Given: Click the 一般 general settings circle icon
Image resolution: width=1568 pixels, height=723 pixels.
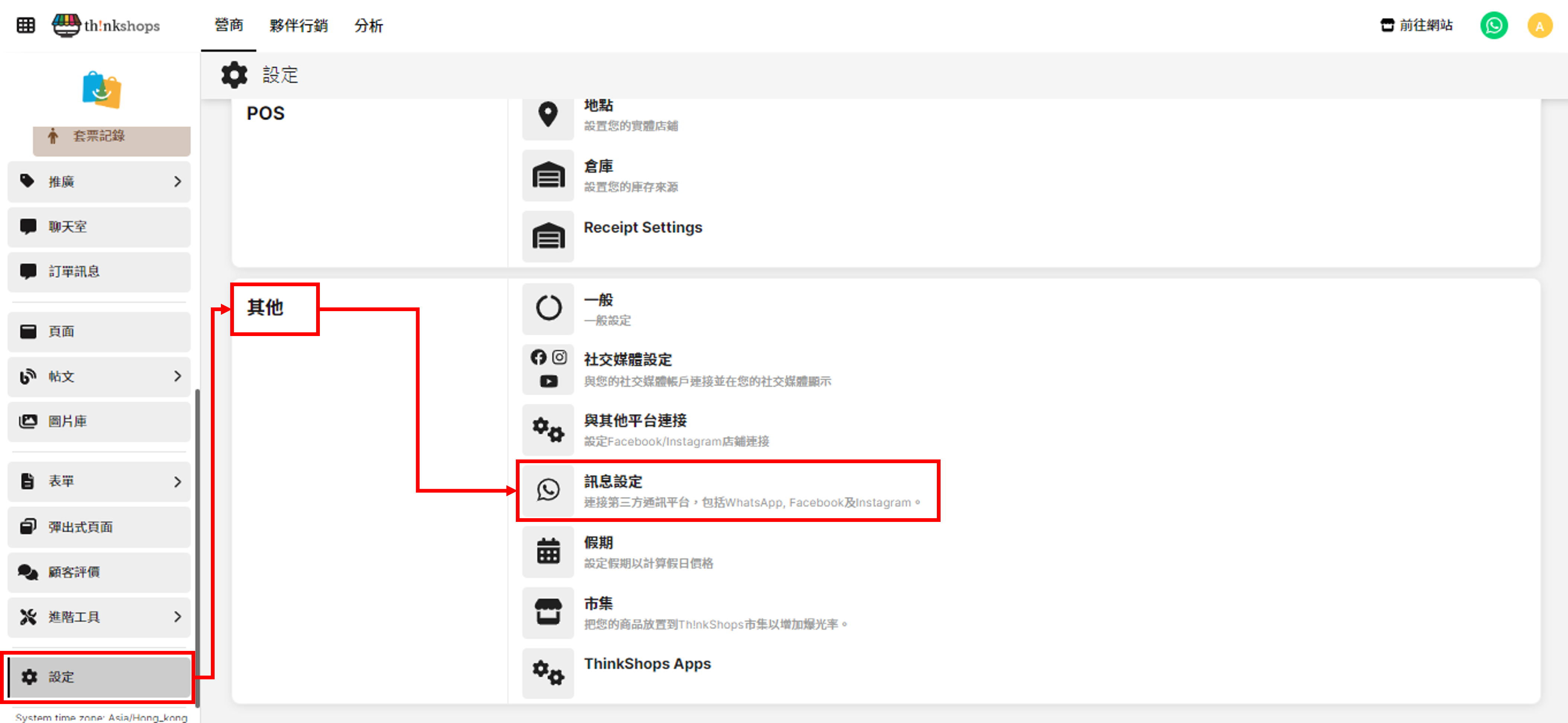Looking at the screenshot, I should (548, 308).
